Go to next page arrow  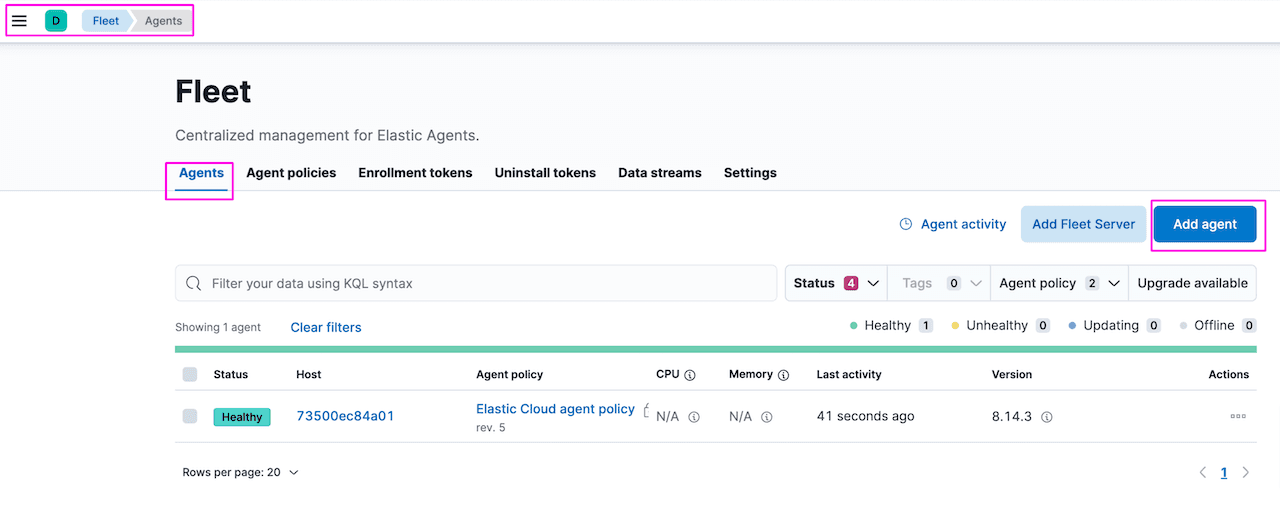click(x=1246, y=472)
